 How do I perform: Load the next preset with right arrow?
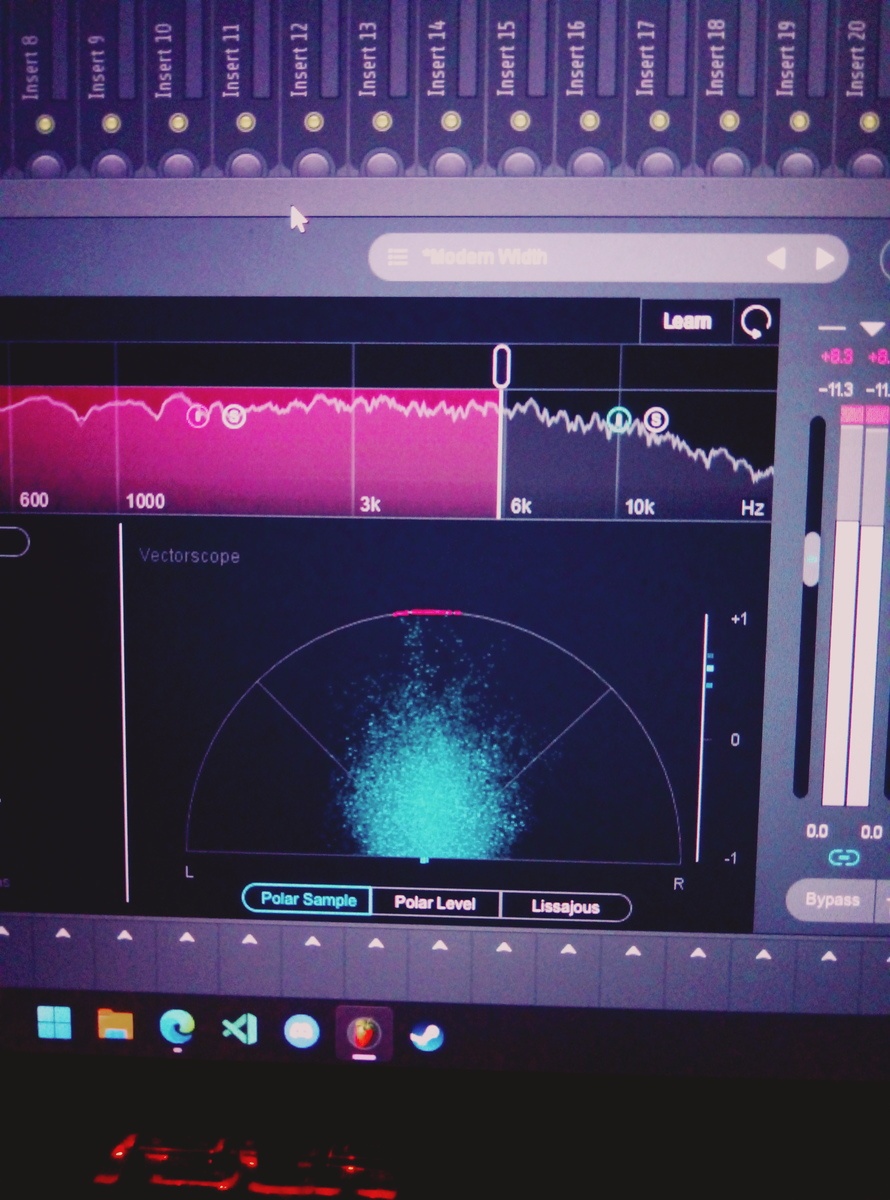[x=825, y=259]
